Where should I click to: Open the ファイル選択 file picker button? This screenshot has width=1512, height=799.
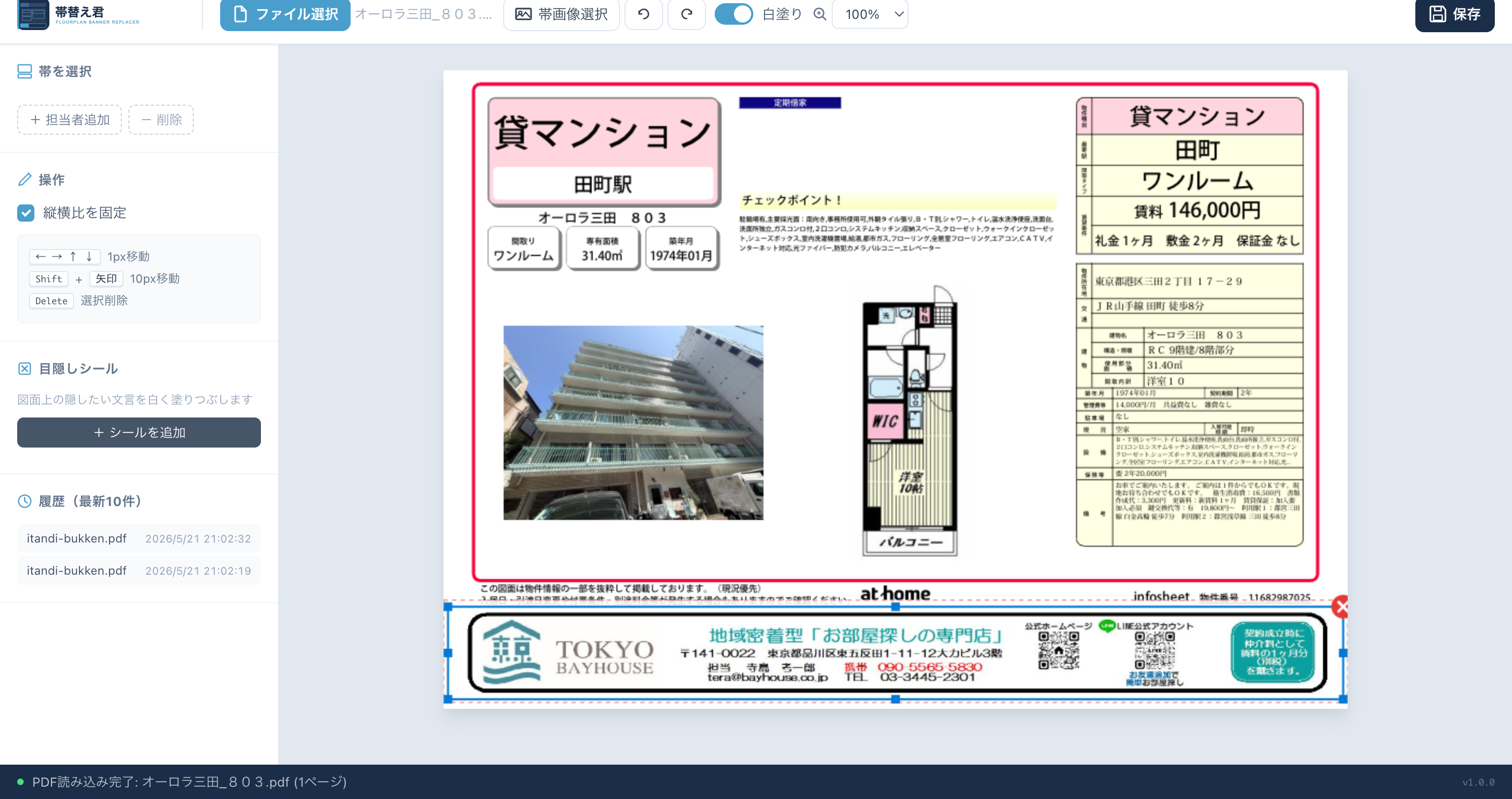(285, 14)
